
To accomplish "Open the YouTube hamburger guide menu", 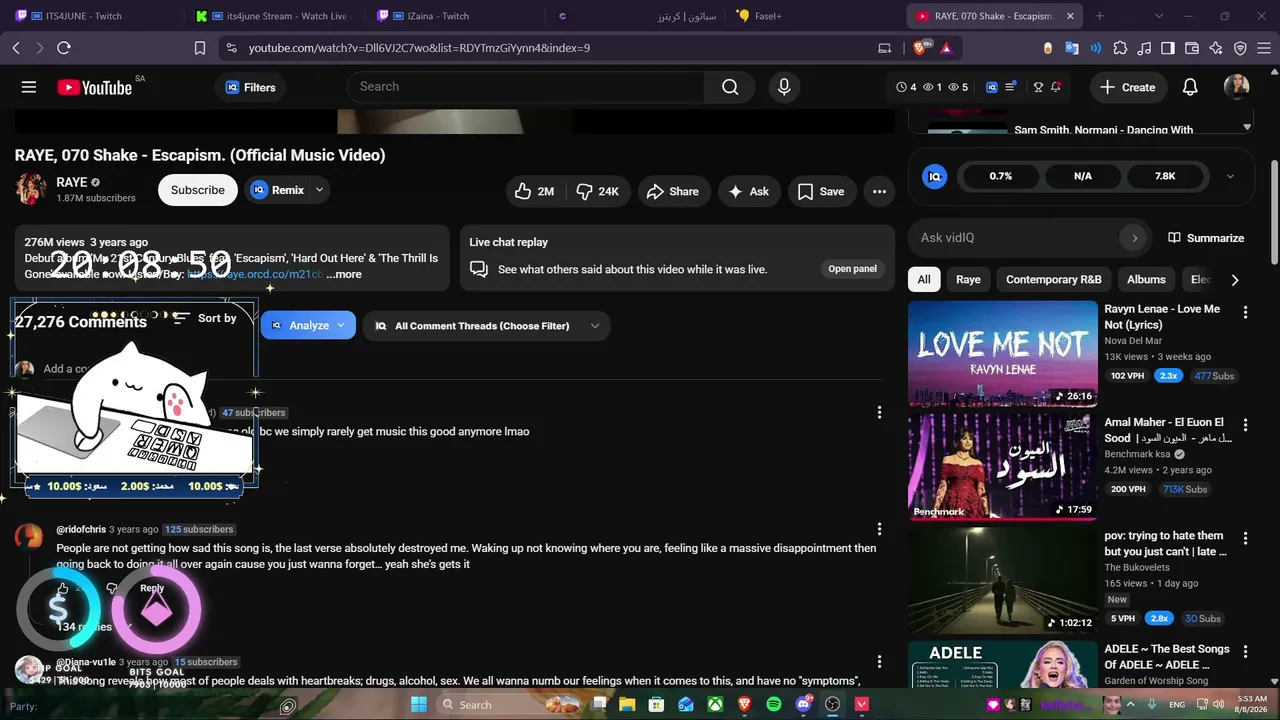I will pos(29,87).
